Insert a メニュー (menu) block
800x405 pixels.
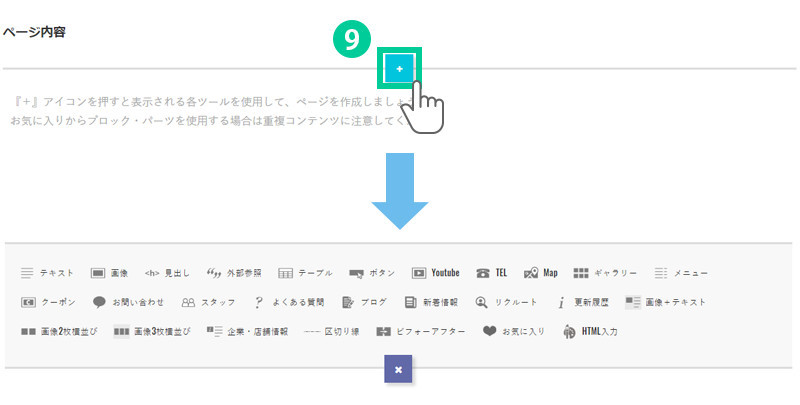click(680, 272)
